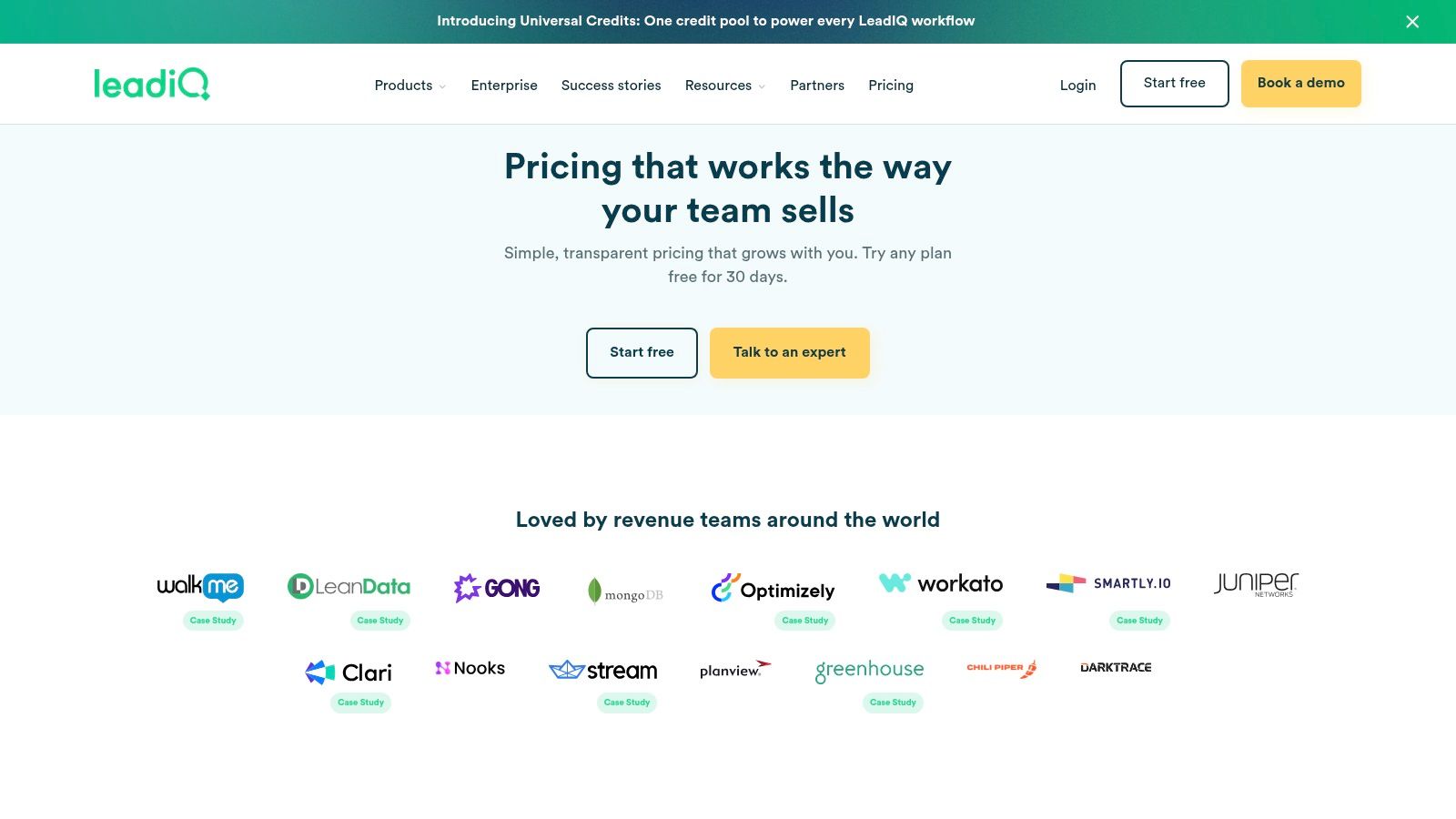Open the Case Study under LeanData
Viewport: 1456px width, 819px height.
pyautogui.click(x=380, y=621)
